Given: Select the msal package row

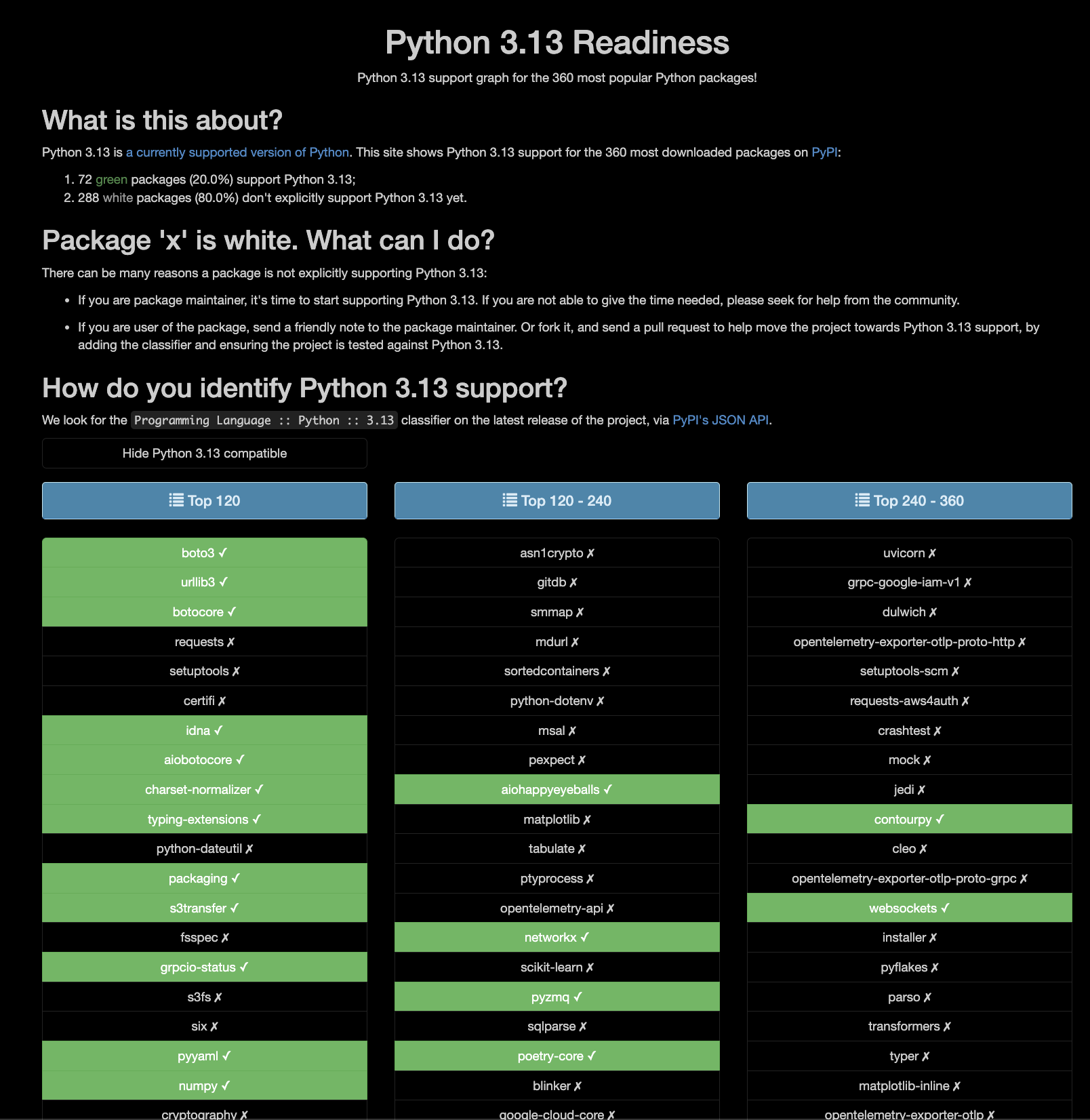Looking at the screenshot, I should point(557,730).
